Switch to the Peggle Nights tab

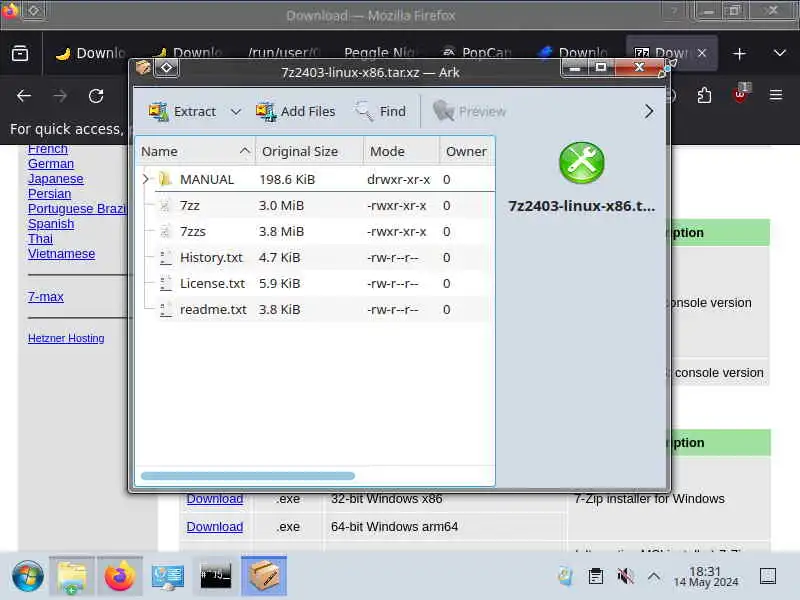pyautogui.click(x=381, y=53)
